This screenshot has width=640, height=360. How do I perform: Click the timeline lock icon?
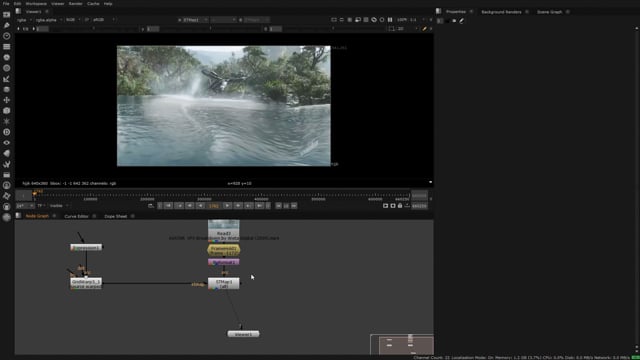[400, 206]
